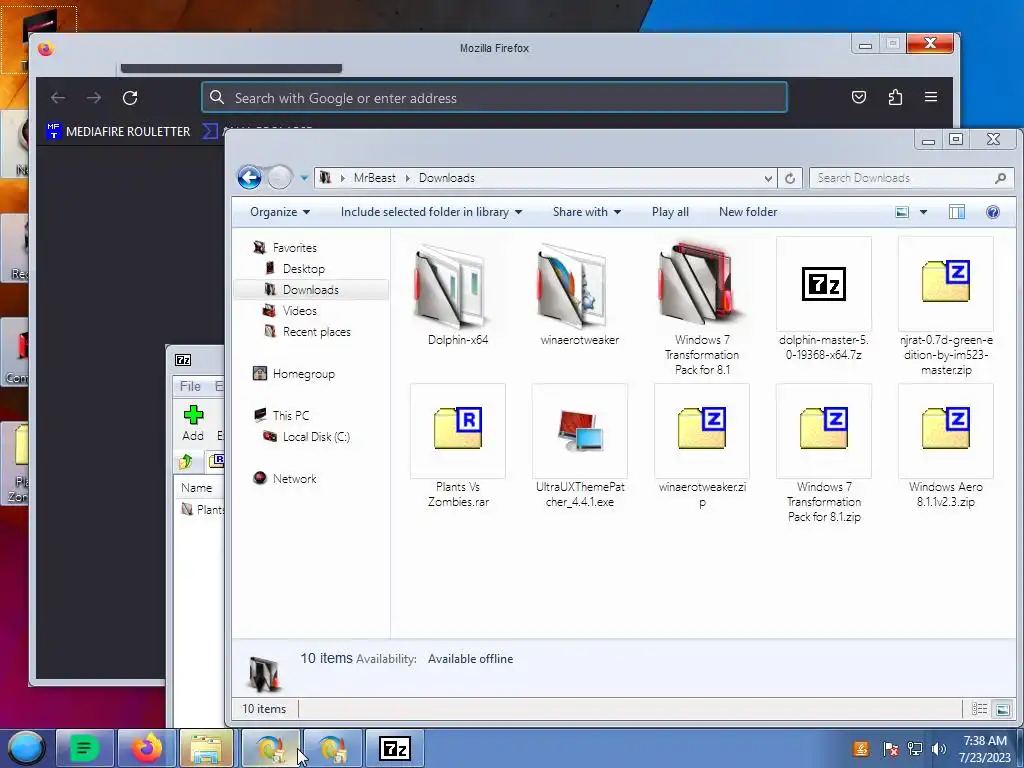Click the Forward arrow in Explorer window
Image resolution: width=1024 pixels, height=768 pixels.
(x=280, y=178)
